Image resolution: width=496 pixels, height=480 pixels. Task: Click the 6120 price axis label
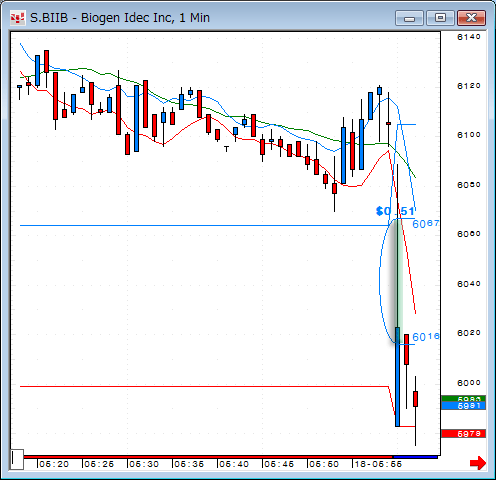coord(469,86)
